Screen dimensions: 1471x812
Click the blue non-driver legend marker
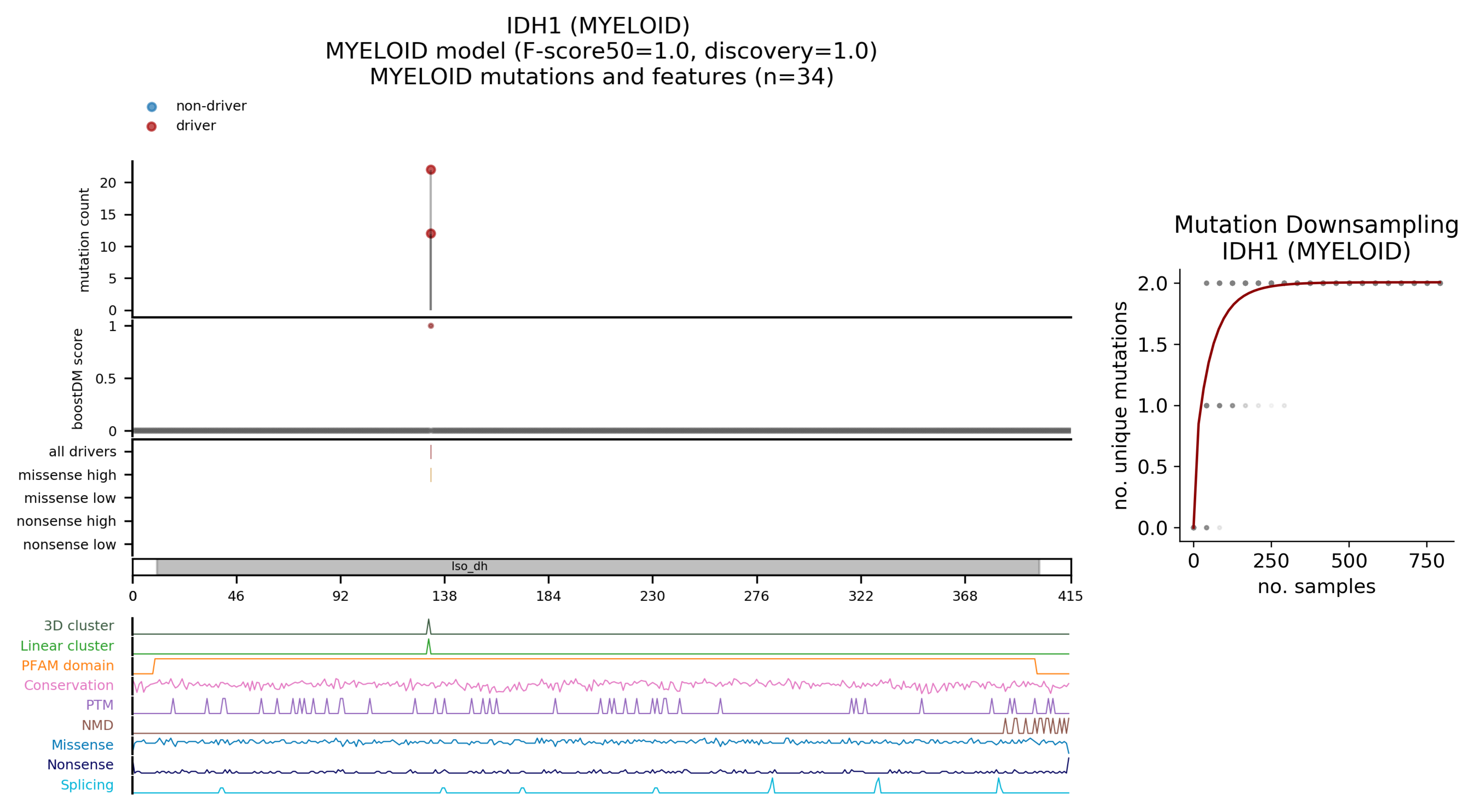151,107
